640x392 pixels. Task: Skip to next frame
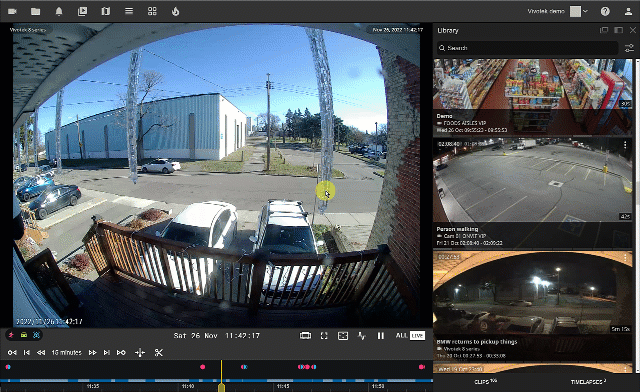107,352
